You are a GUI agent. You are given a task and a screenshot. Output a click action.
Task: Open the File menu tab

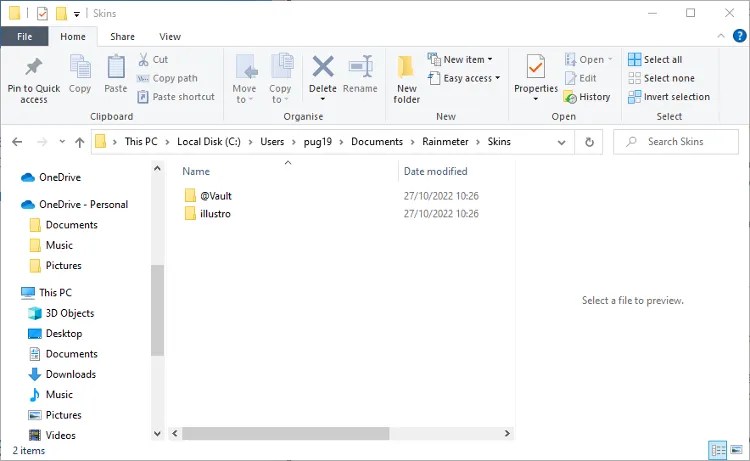tap(24, 36)
